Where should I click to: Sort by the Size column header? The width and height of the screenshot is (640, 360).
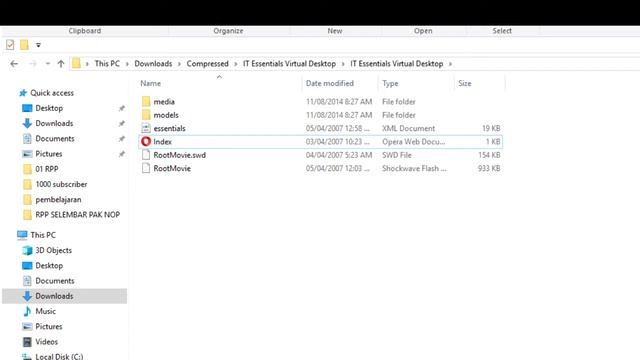click(464, 83)
